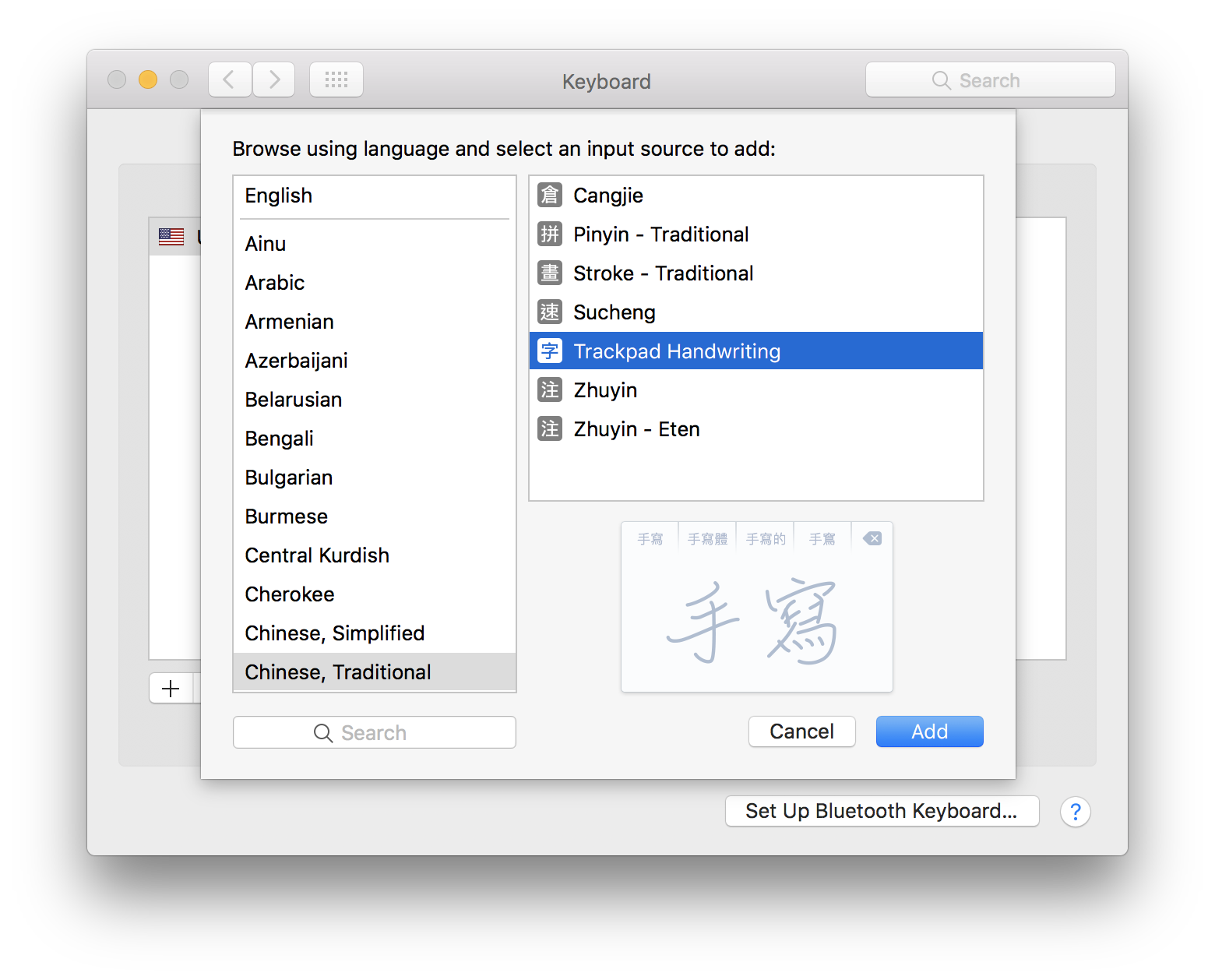This screenshot has height=980, width=1215.
Task: Click the US flag keyboard icon
Action: point(171,236)
